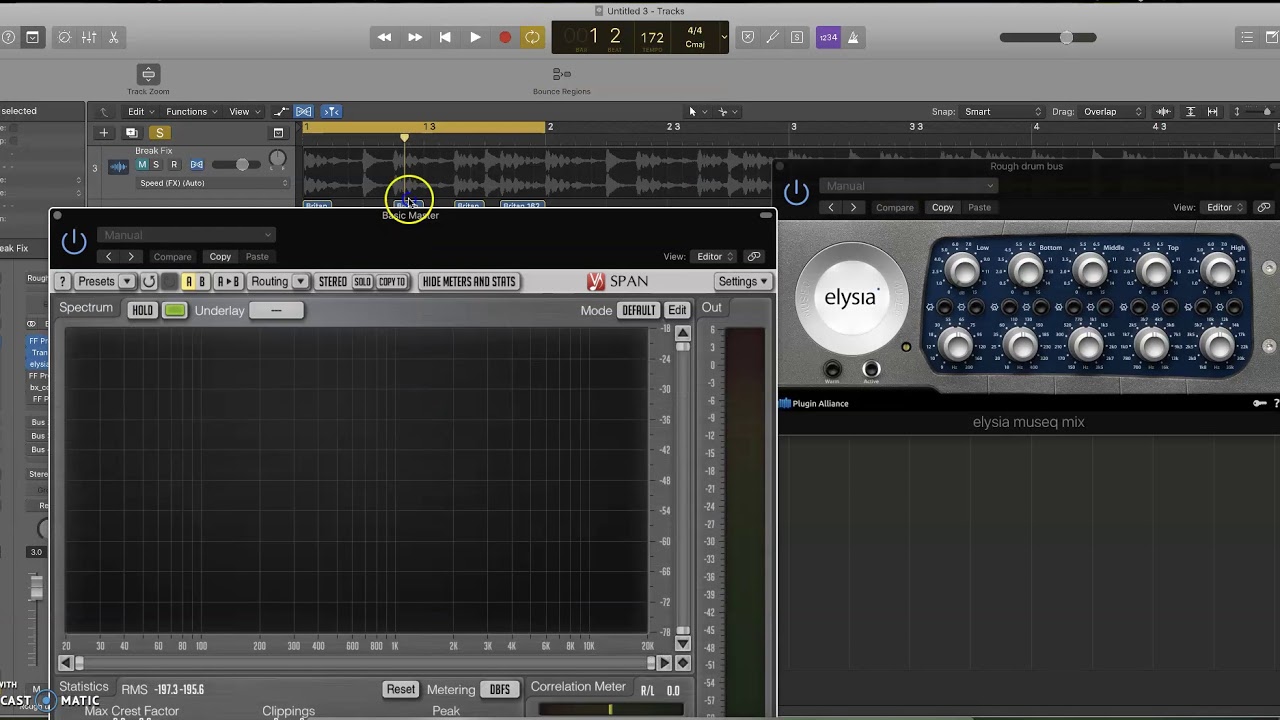
Task: Click the master volume slider in control bar
Action: [x=1048, y=37]
